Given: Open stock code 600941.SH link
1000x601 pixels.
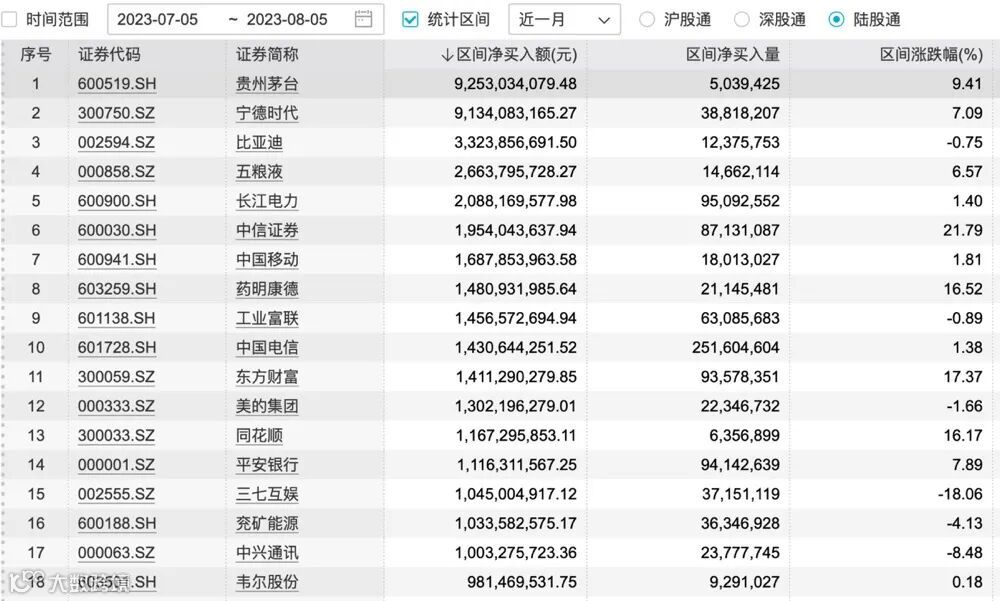Looking at the screenshot, I should coord(117,260).
